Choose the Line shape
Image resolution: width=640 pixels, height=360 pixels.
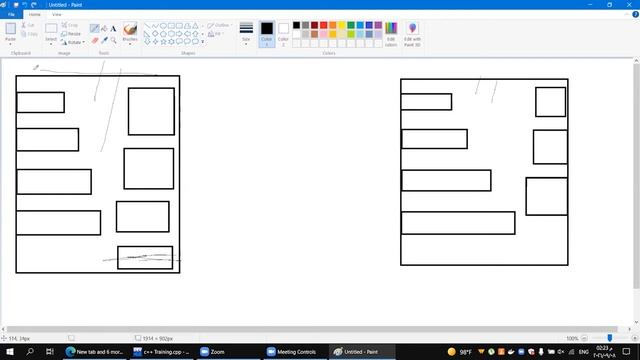(147, 26)
